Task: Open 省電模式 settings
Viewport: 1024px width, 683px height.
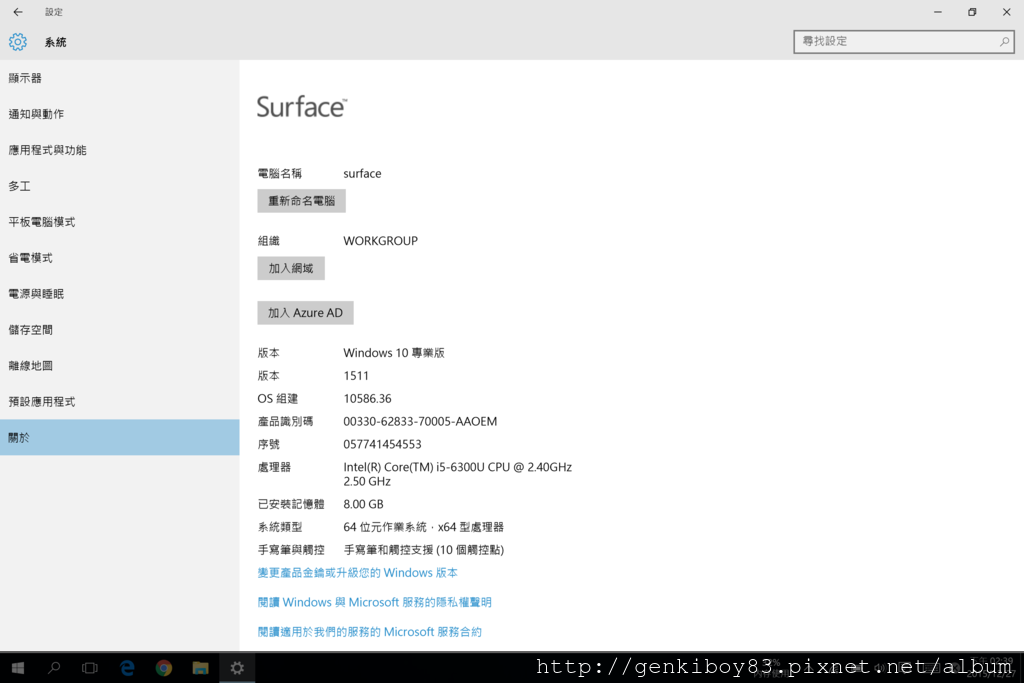Action: point(120,258)
